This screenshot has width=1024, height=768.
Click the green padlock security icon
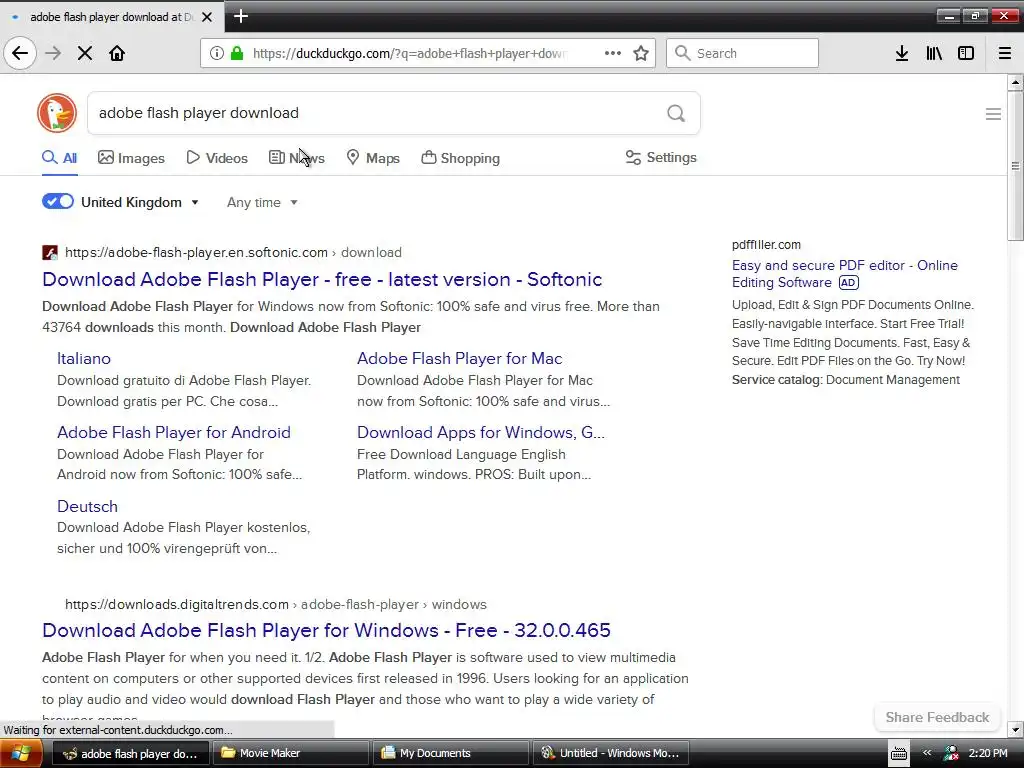coord(237,53)
